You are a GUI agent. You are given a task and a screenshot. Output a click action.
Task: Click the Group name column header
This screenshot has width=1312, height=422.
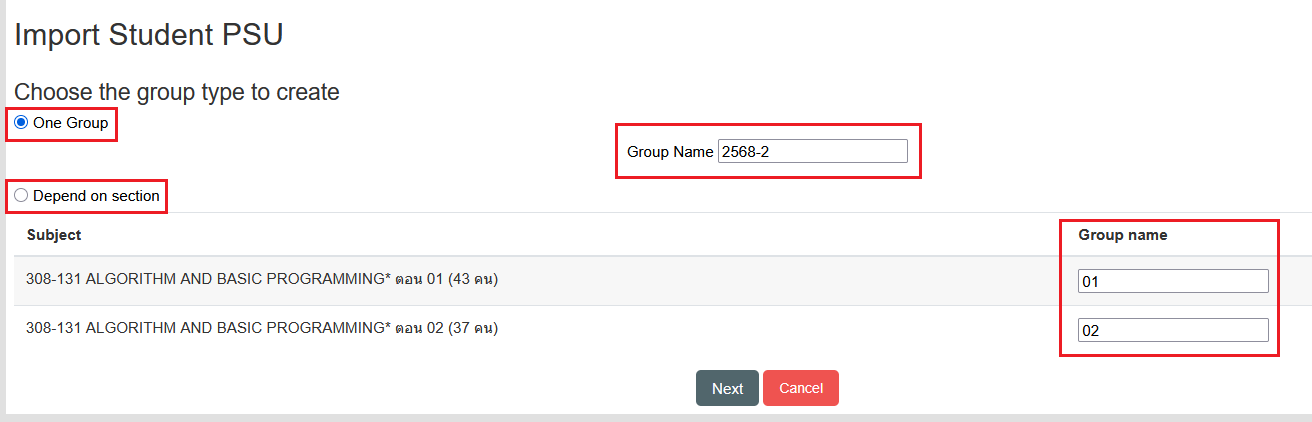(1122, 235)
